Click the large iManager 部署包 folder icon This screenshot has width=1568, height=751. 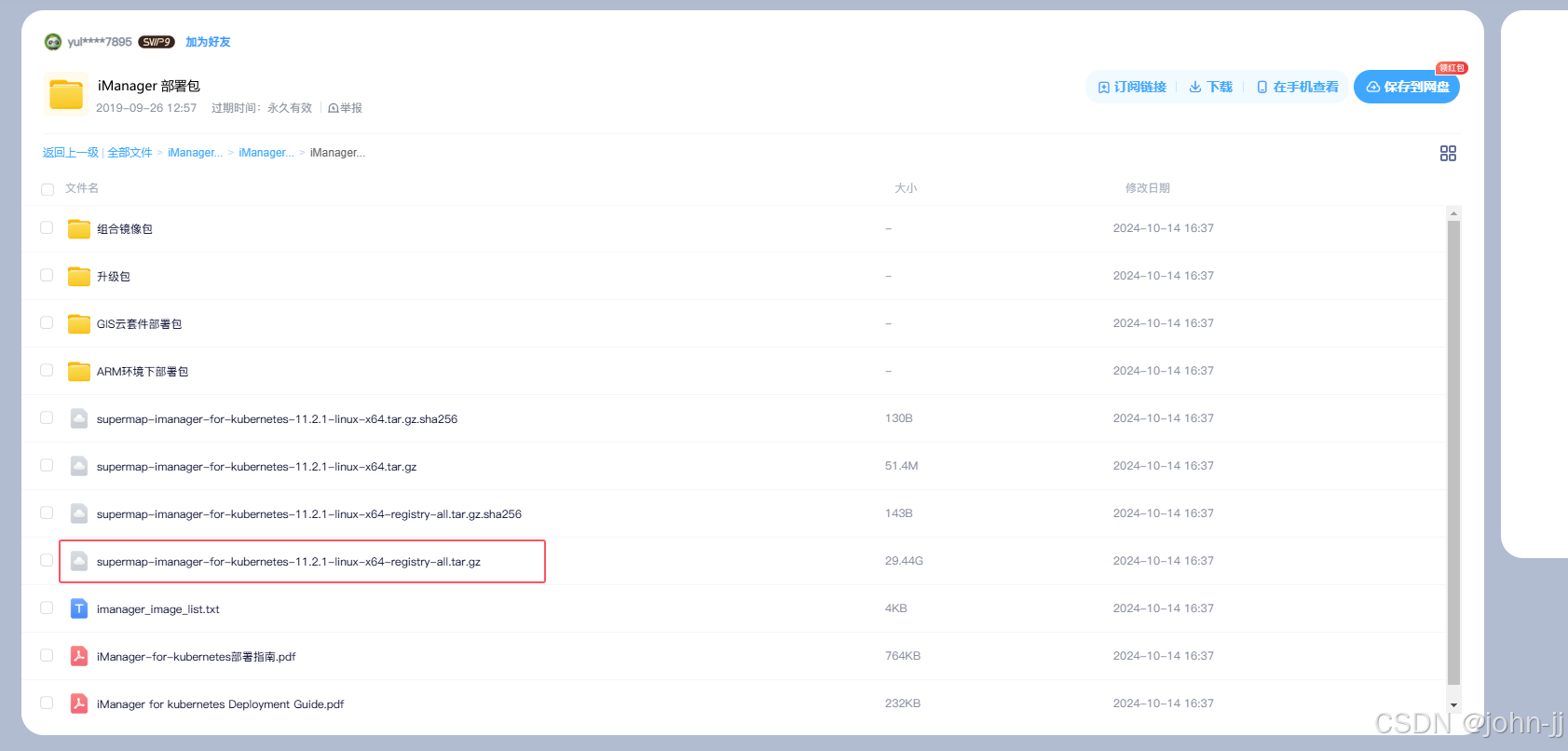tap(66, 95)
